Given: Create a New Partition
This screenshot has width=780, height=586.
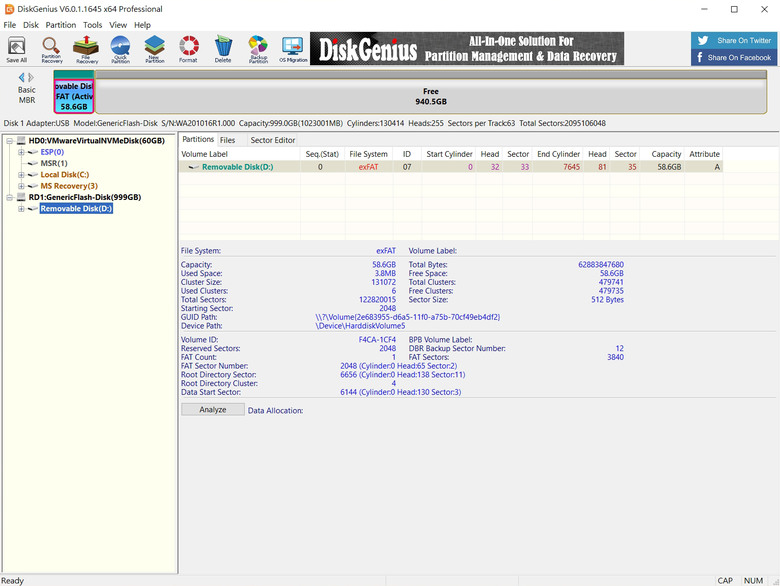Looking at the screenshot, I should click(x=155, y=49).
